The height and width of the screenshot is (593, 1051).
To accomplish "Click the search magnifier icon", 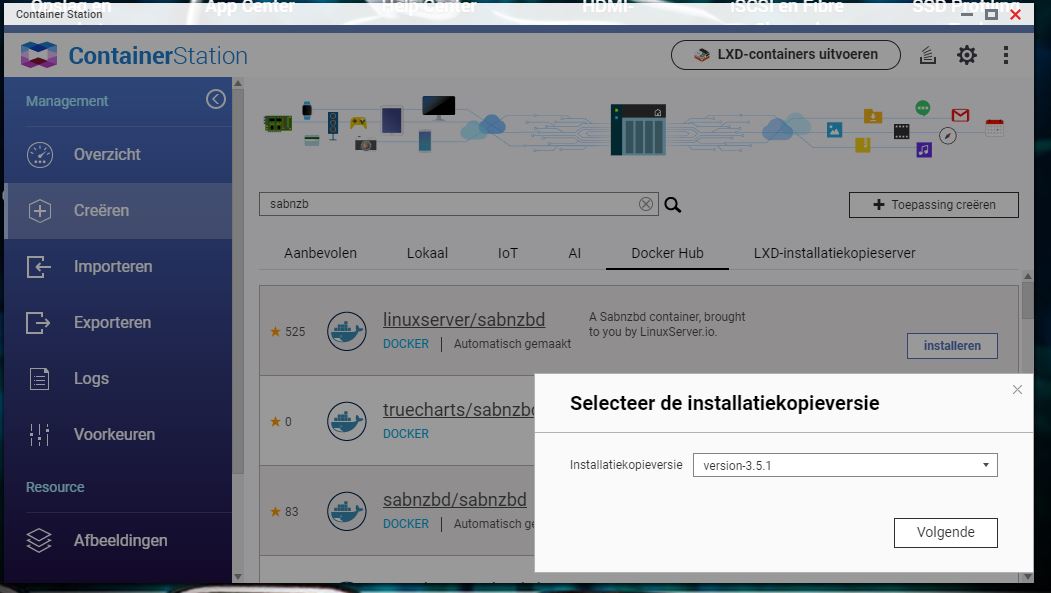I will [672, 204].
